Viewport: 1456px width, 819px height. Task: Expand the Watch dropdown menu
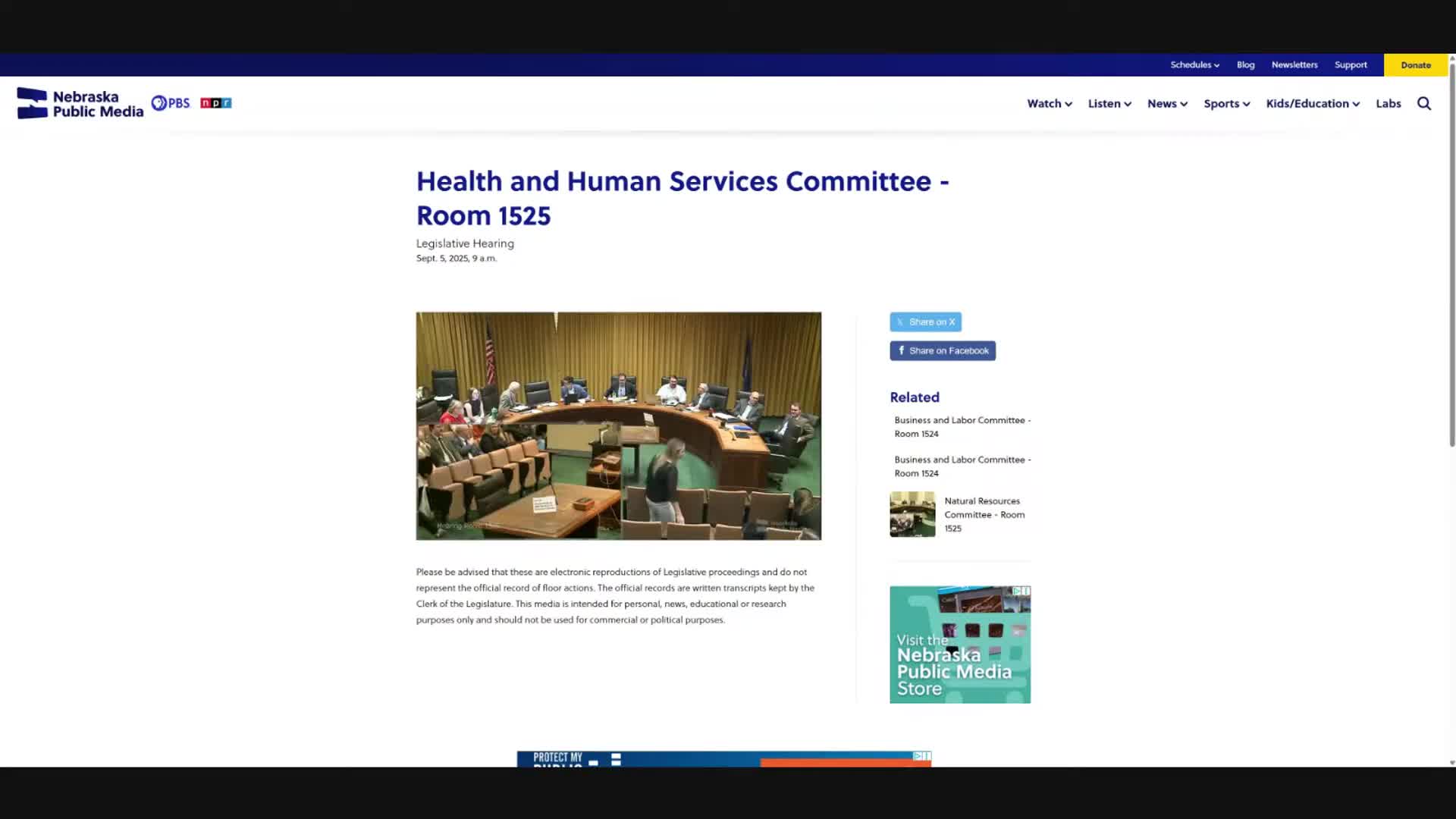click(1049, 104)
